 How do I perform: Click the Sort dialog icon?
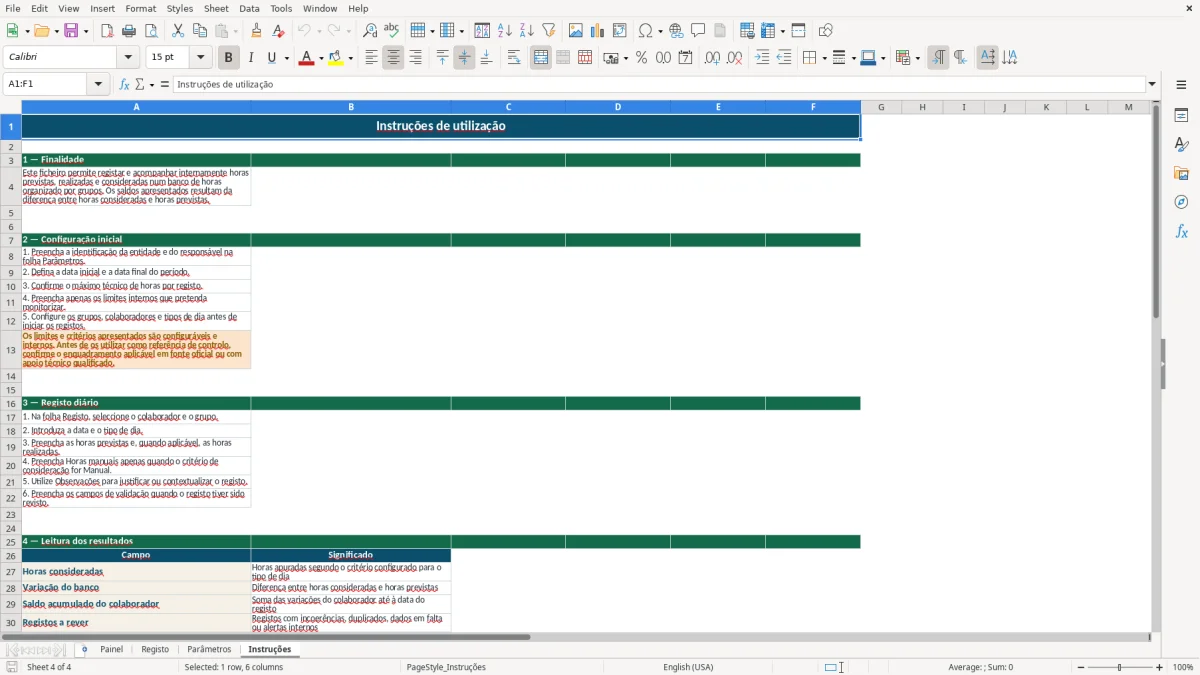click(482, 31)
